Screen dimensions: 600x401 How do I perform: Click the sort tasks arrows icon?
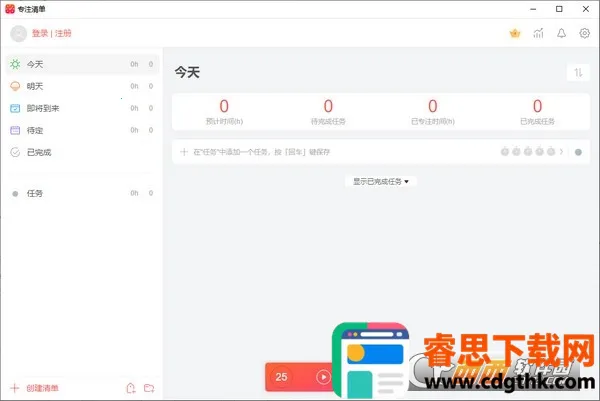577,72
